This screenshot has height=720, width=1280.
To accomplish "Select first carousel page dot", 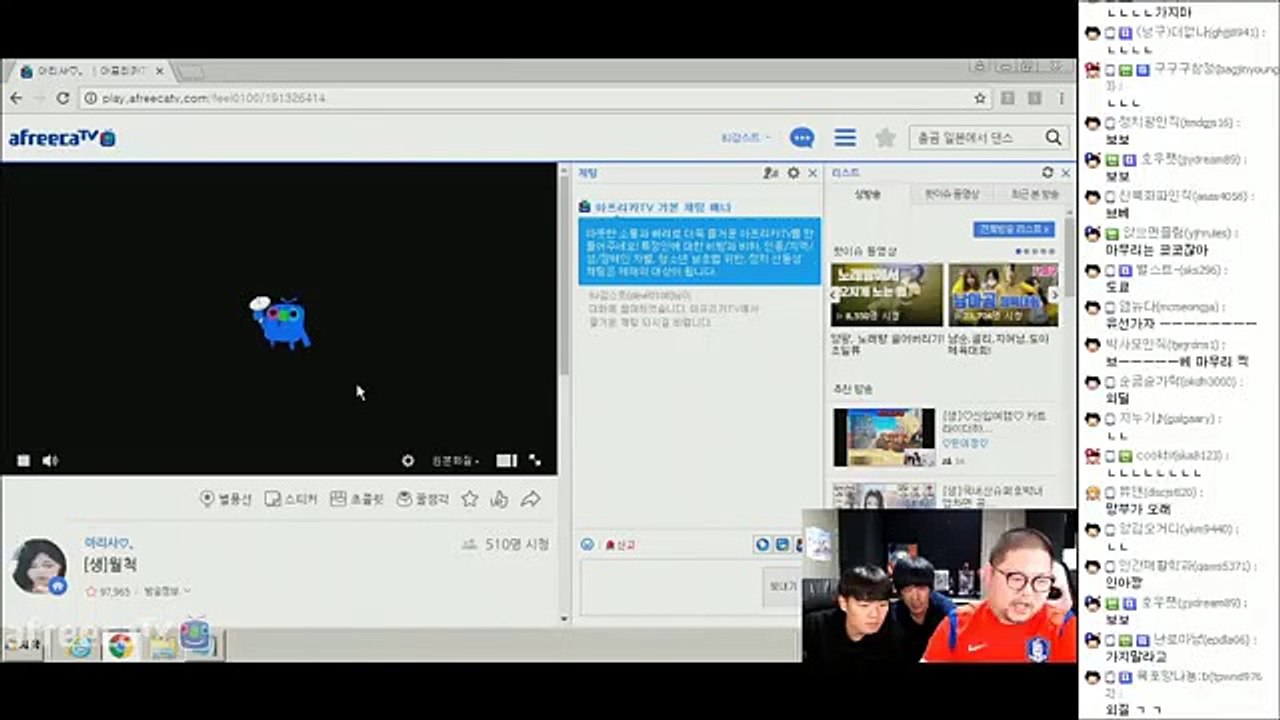I will click(x=1019, y=251).
